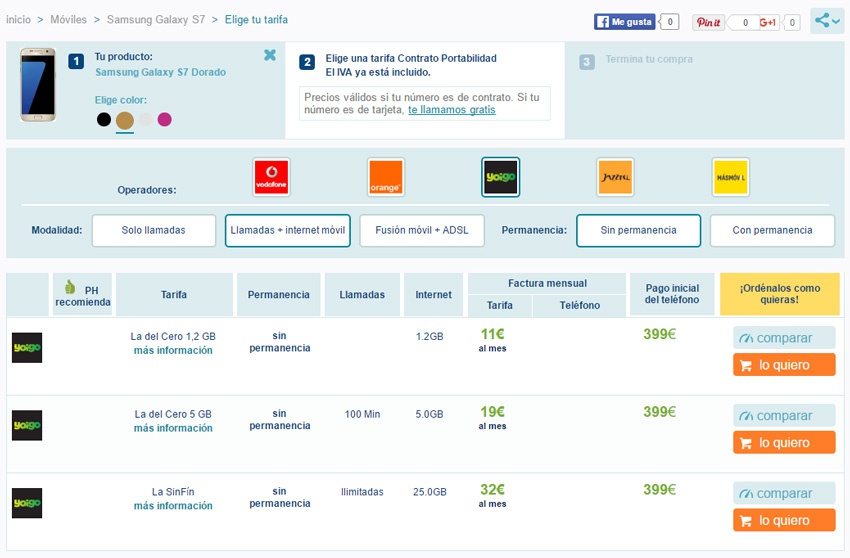Select Solo llamadas modality
The image size is (850, 558).
(153, 230)
